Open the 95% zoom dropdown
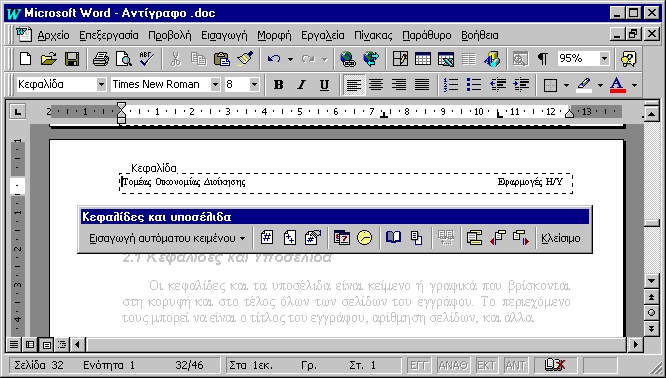Viewport: 666px width, 378px height. coord(604,59)
